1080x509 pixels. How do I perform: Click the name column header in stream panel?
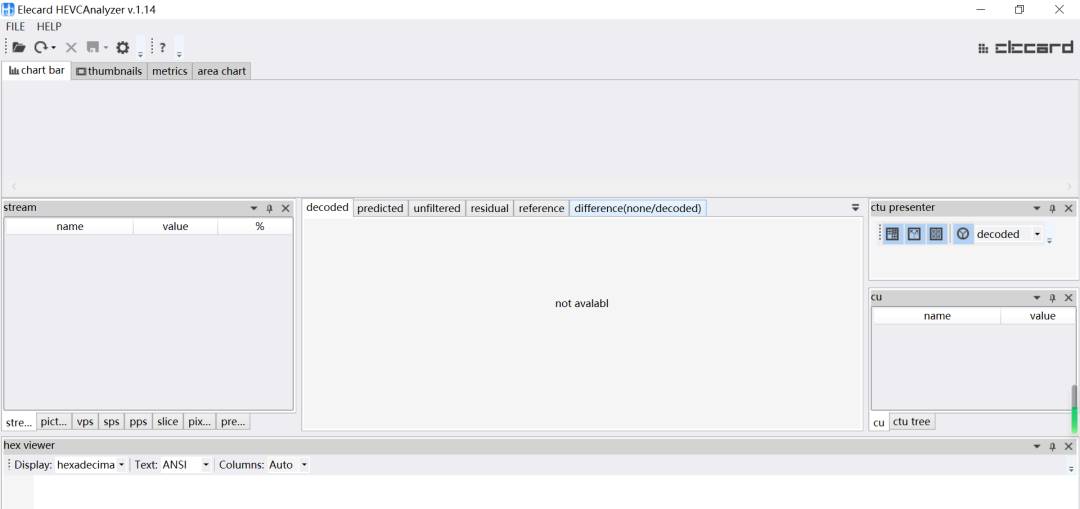(x=70, y=227)
